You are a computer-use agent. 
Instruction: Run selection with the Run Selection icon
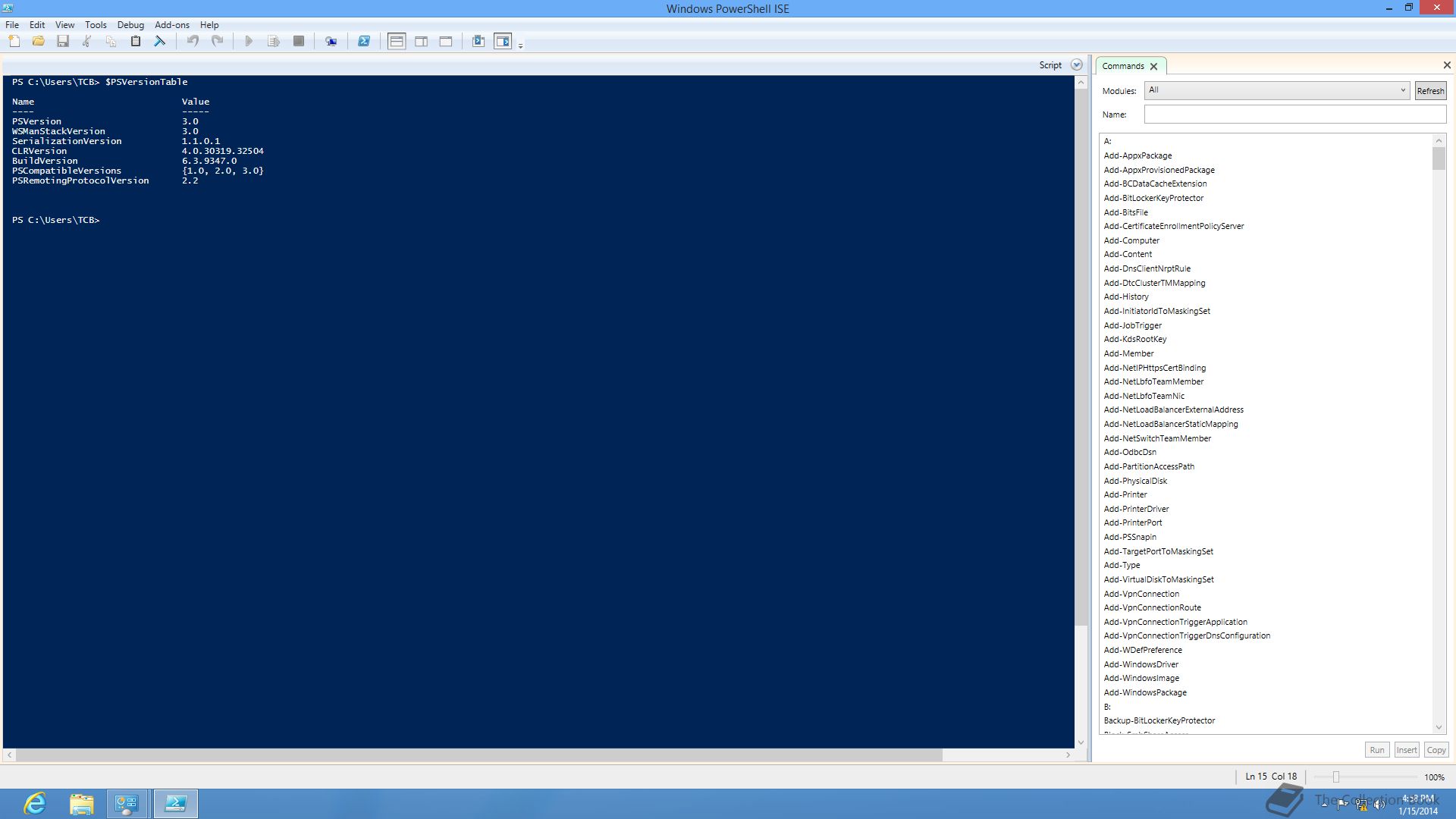coord(274,42)
